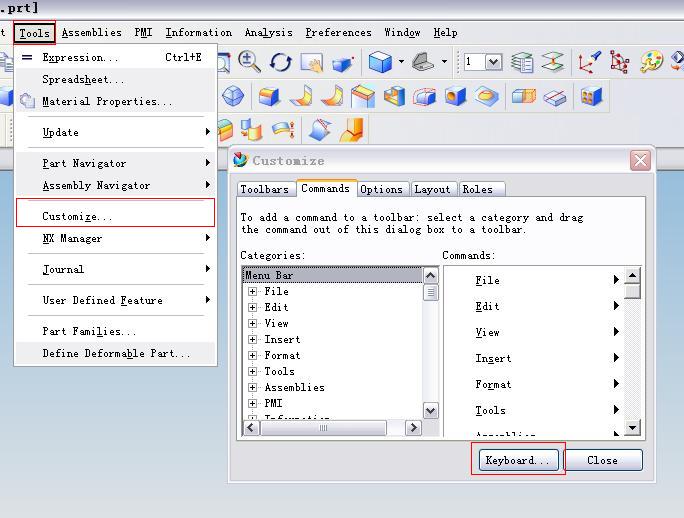Screen dimensions: 684x518
Task: Click the gray wedge display icon
Action: 423,62
